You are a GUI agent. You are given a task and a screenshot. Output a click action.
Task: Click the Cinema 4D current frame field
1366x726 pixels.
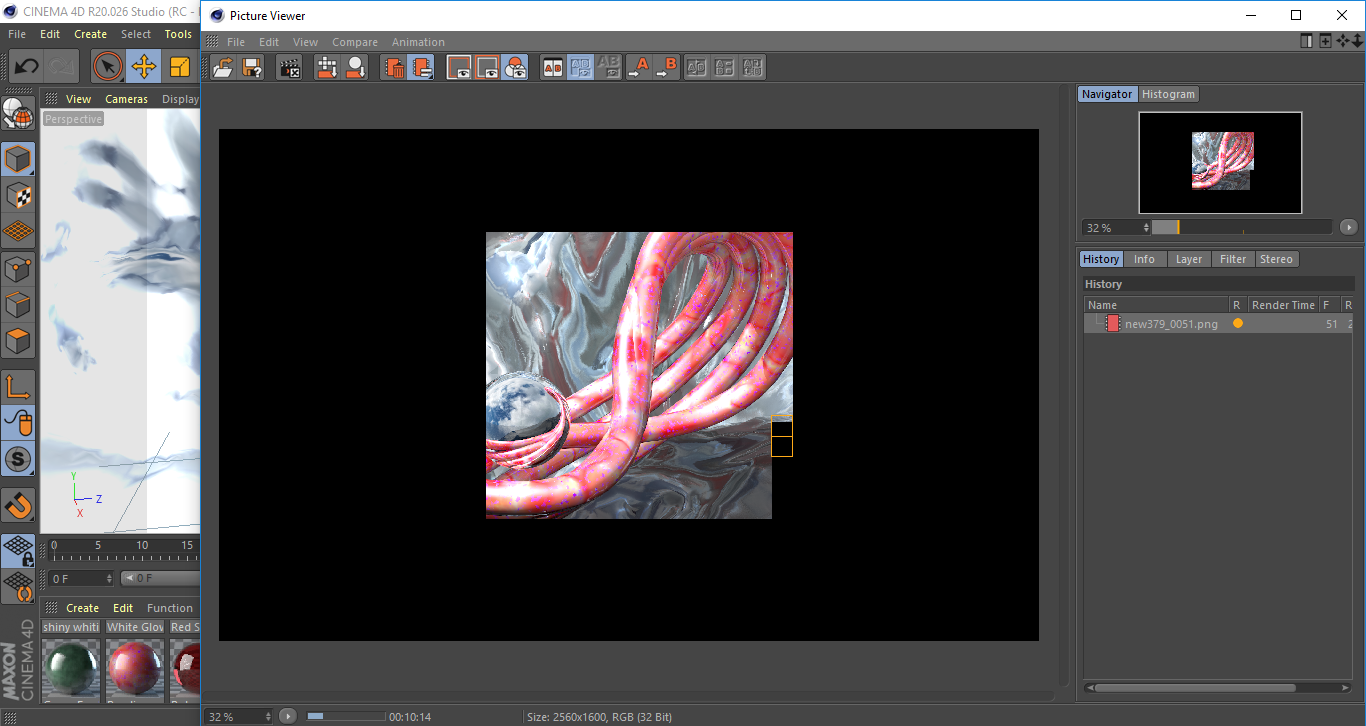click(80, 578)
